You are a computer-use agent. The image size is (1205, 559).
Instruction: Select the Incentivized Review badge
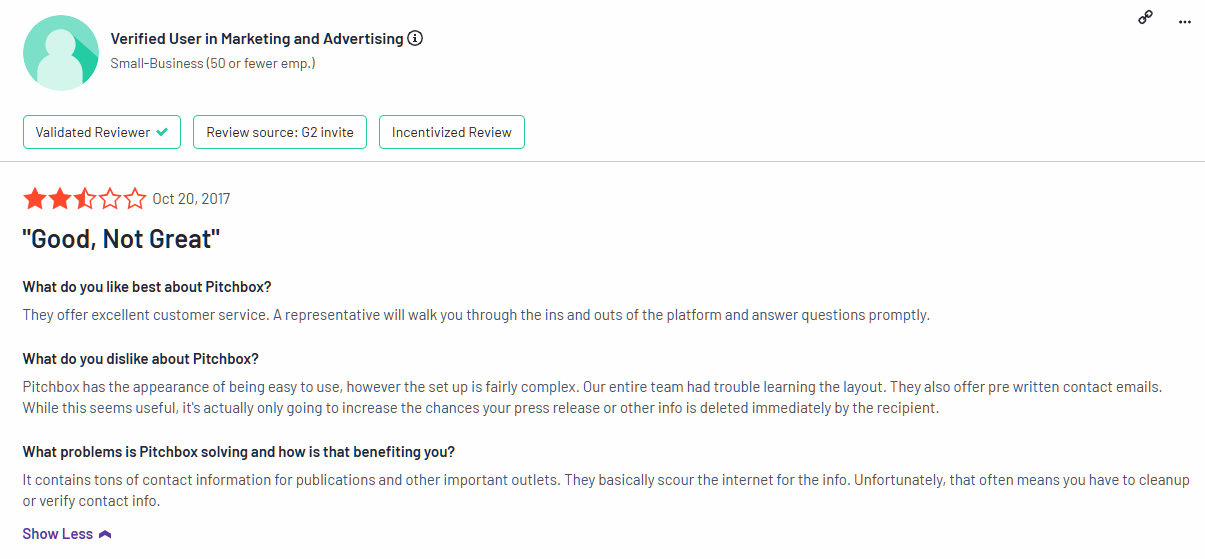click(452, 132)
